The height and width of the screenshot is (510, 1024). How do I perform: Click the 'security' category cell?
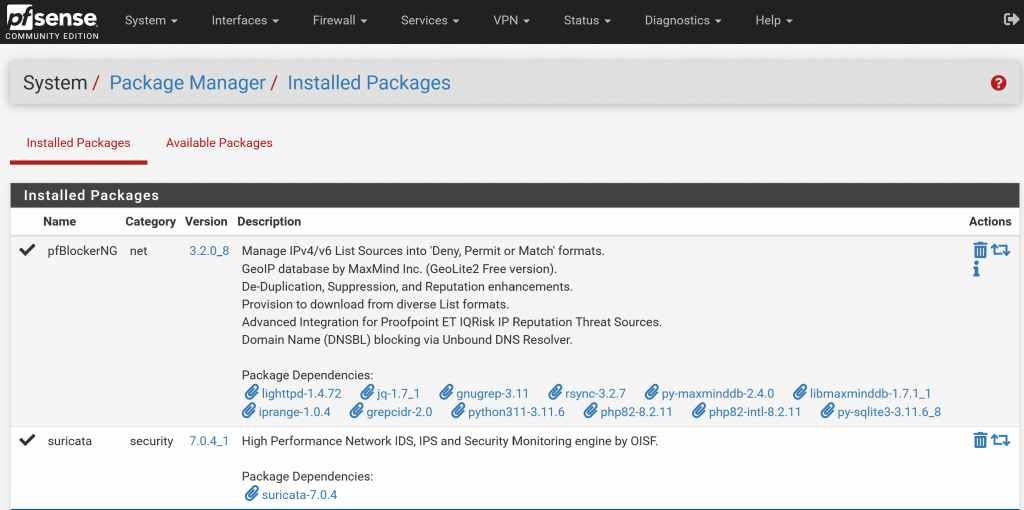152,441
